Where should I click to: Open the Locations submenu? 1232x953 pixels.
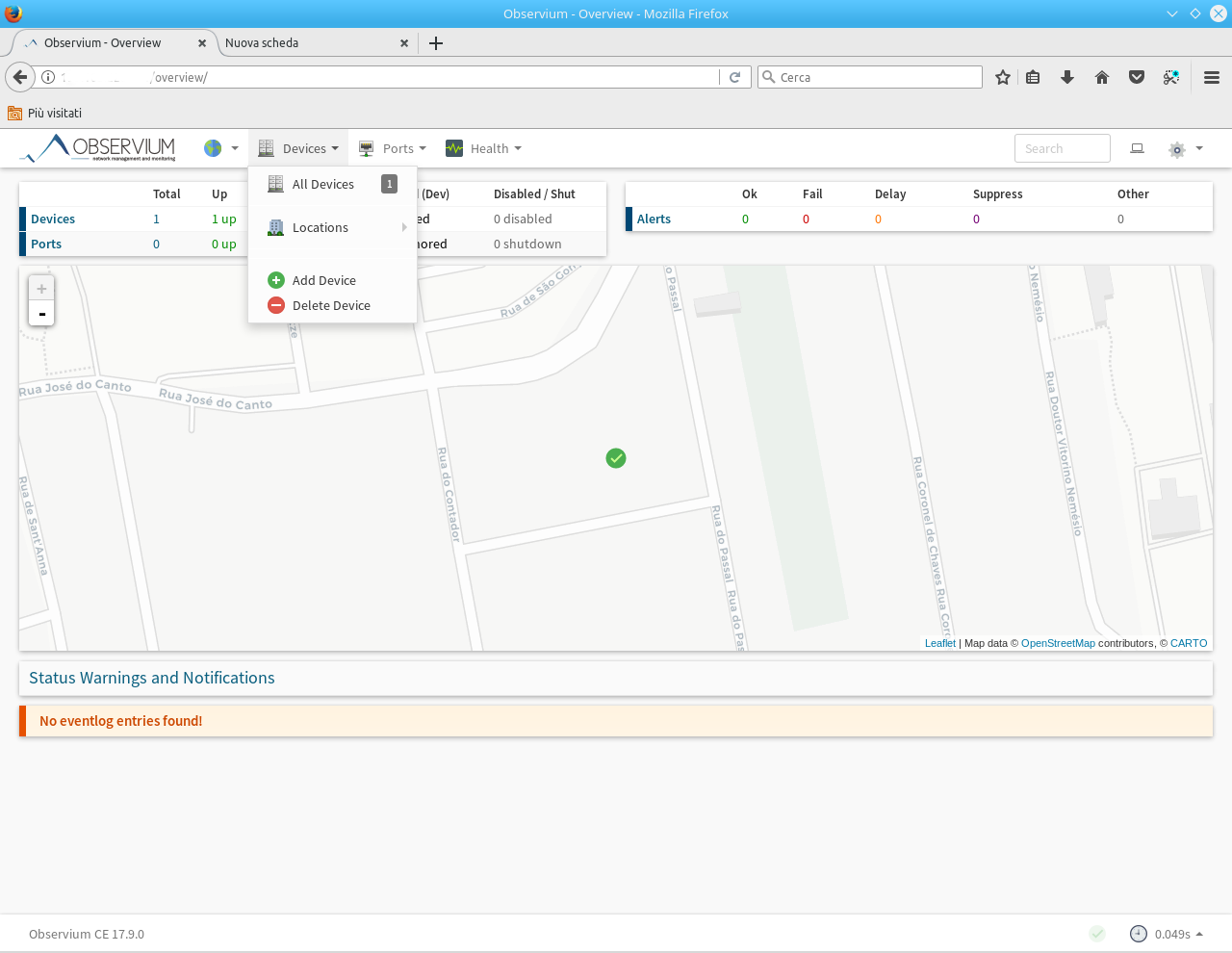coord(332,227)
